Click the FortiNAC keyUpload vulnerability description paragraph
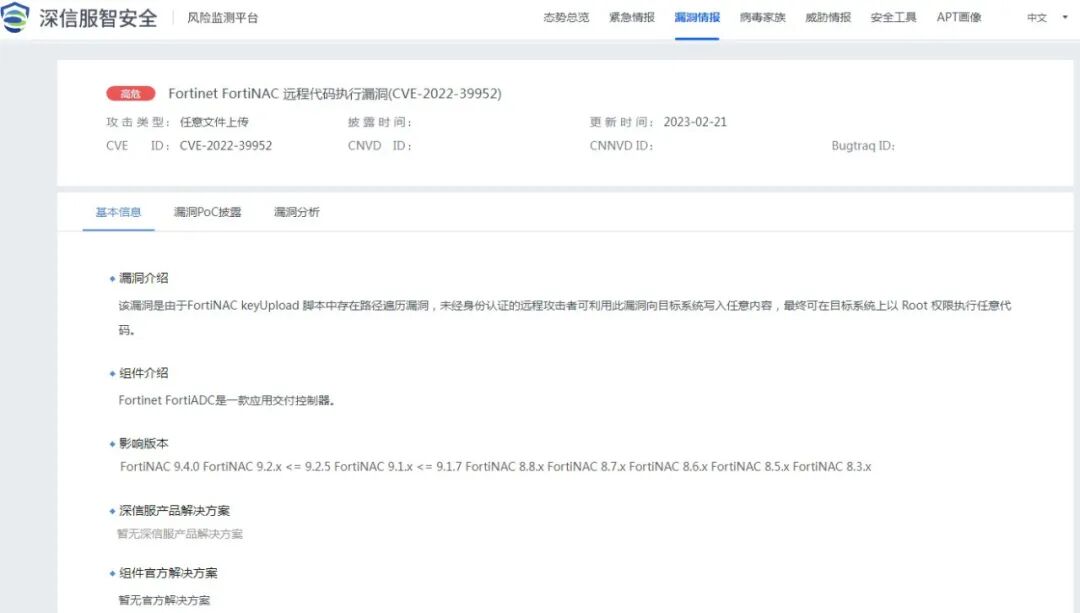This screenshot has width=1080, height=613. point(565,318)
